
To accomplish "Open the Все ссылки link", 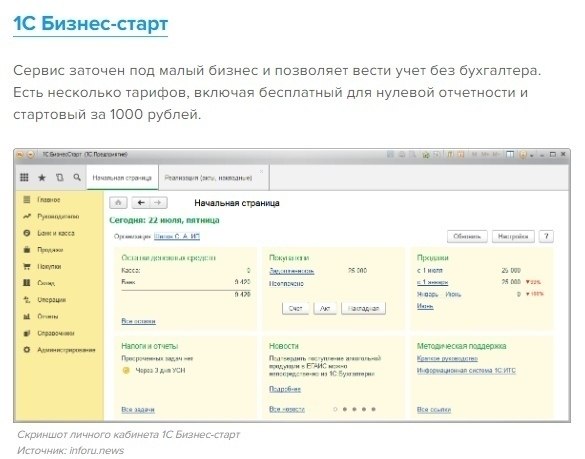I will tap(434, 409).
